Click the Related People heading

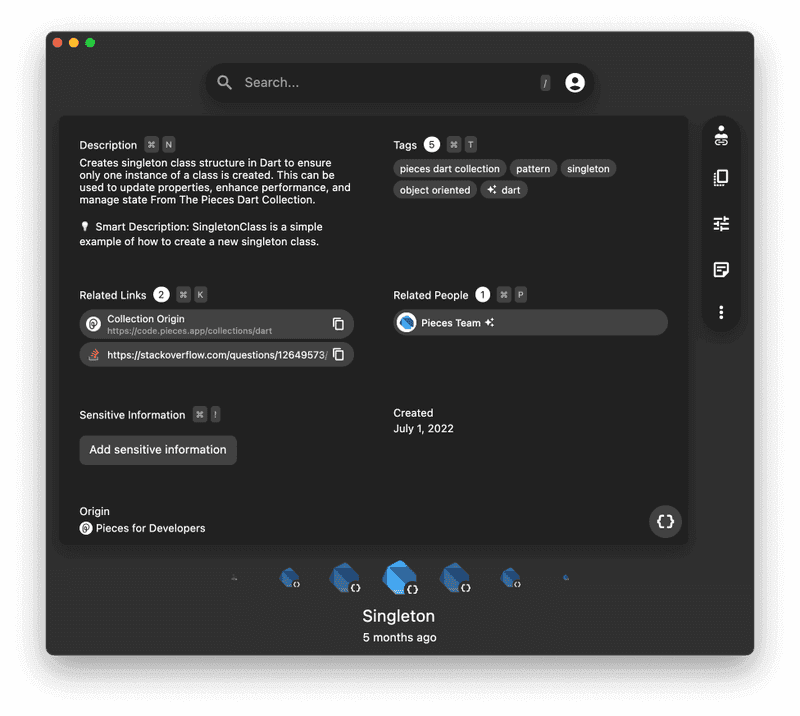click(x=431, y=295)
